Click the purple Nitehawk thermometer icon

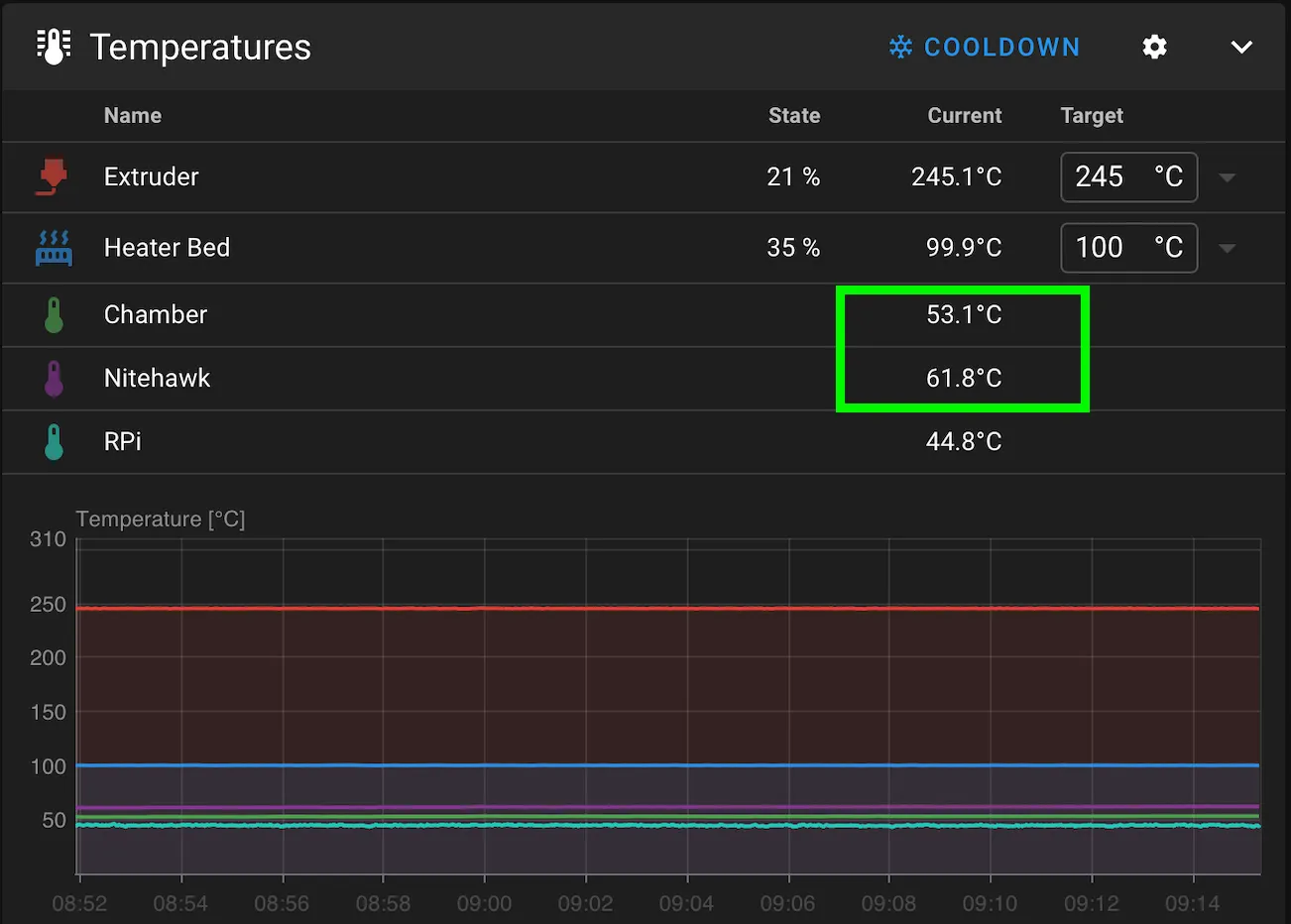pyautogui.click(x=54, y=379)
